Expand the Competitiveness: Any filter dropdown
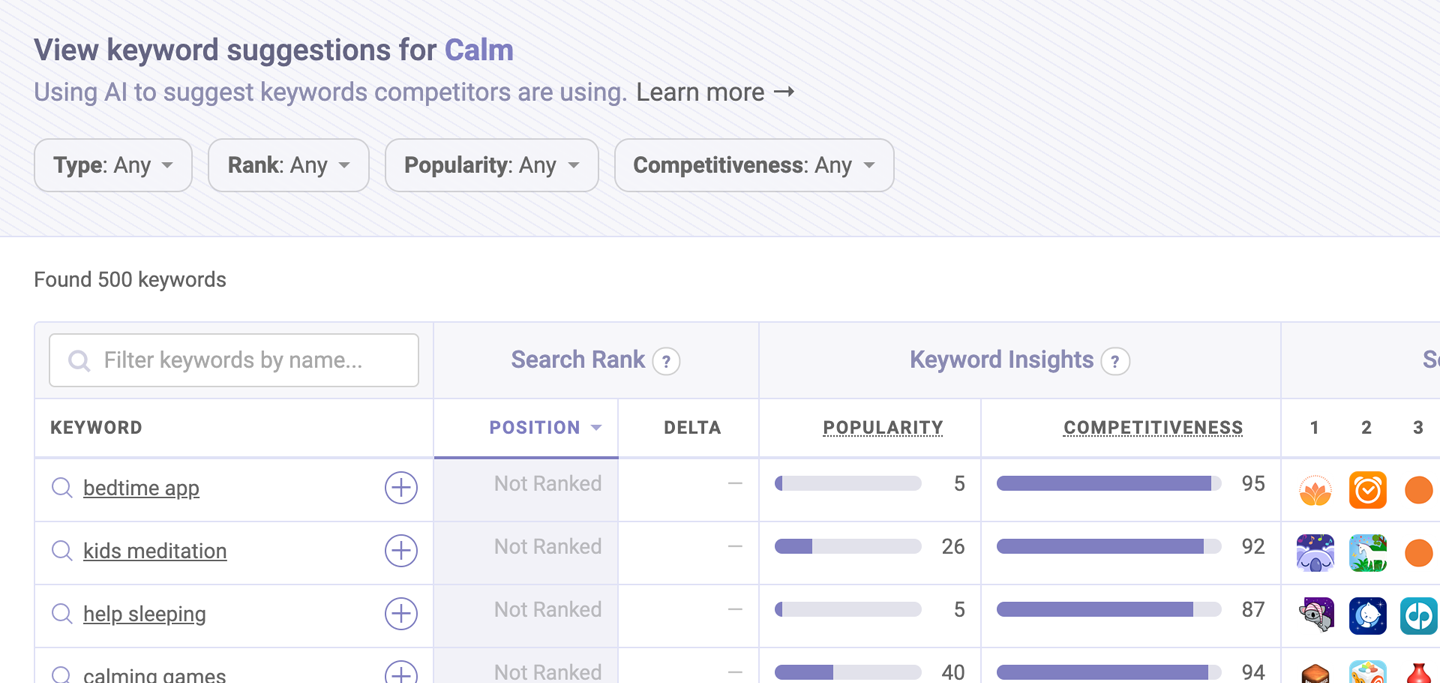This screenshot has height=683, width=1440. tap(754, 165)
